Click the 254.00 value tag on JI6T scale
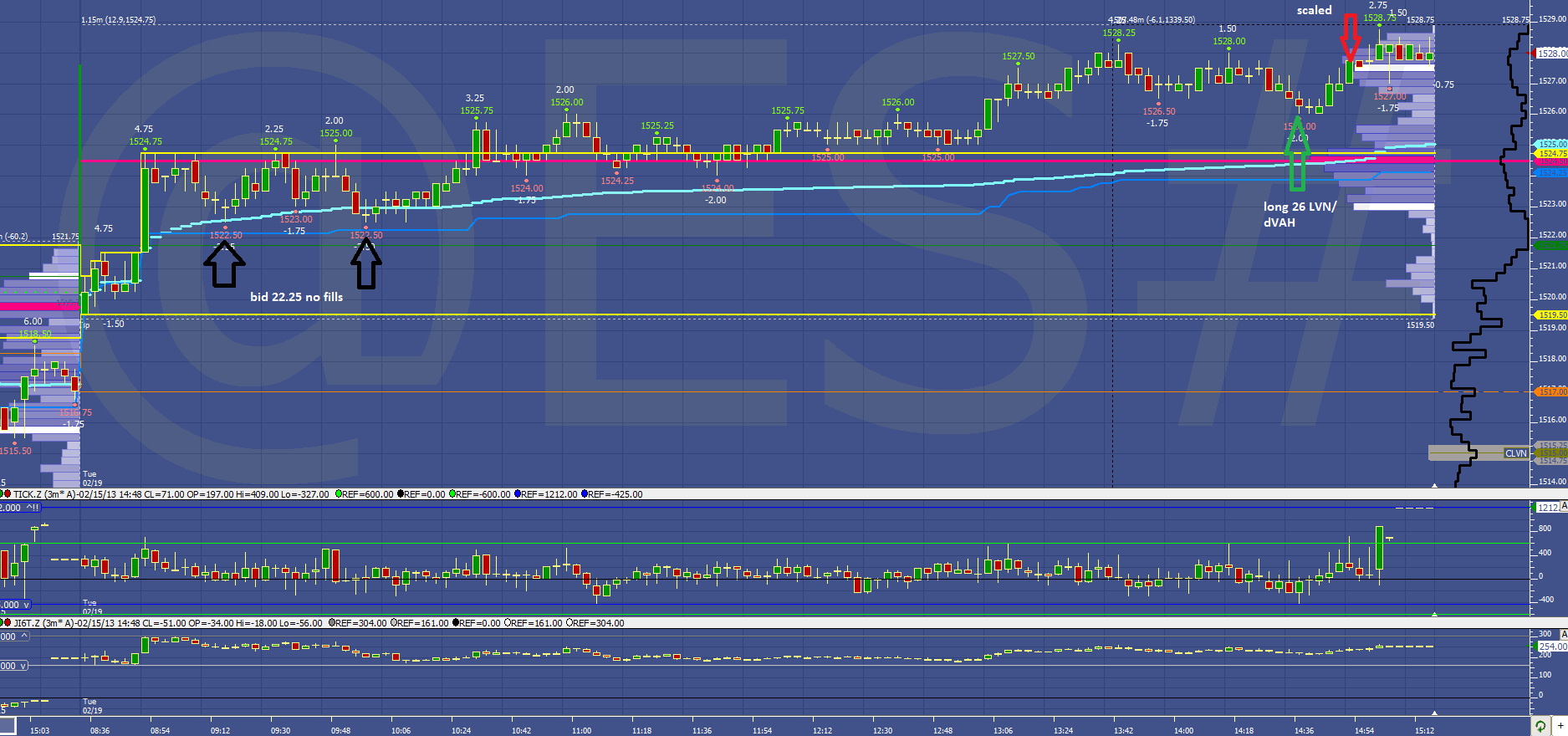Viewport: 1568px width, 736px height. (x=1551, y=647)
